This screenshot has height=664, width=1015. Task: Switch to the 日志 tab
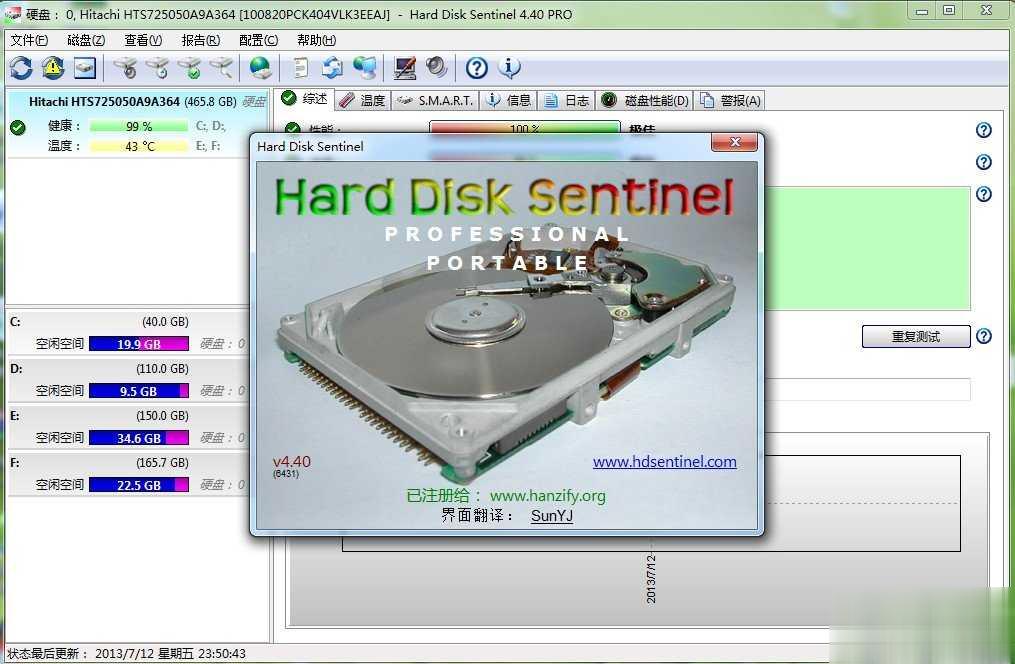pyautogui.click(x=566, y=100)
